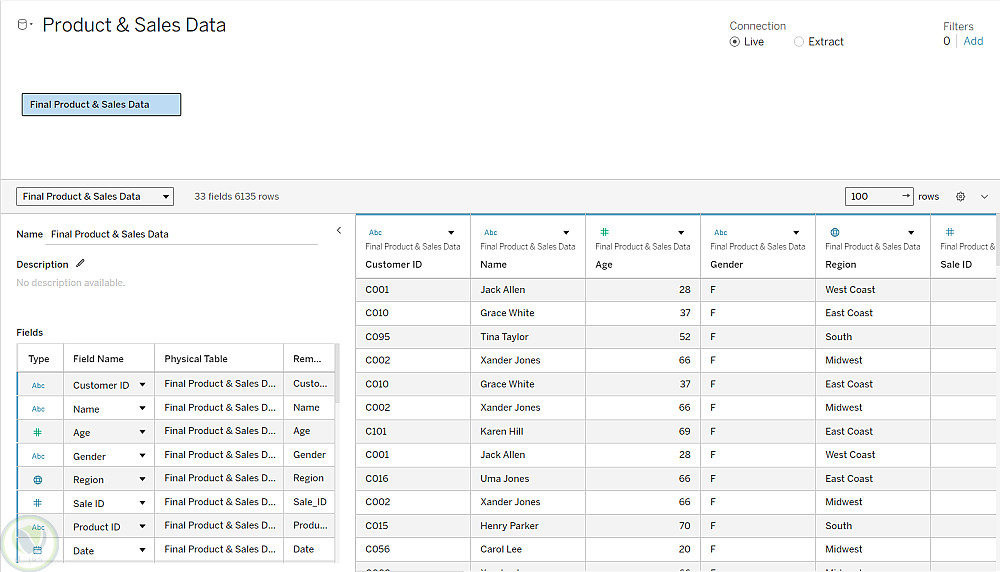Open Age field row dropdown arrow

click(142, 432)
